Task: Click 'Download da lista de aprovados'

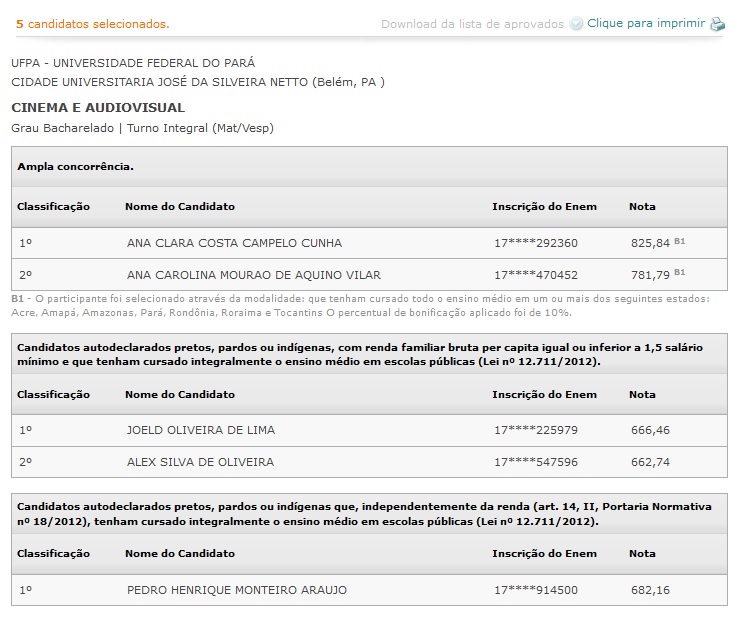Action: coord(472,24)
